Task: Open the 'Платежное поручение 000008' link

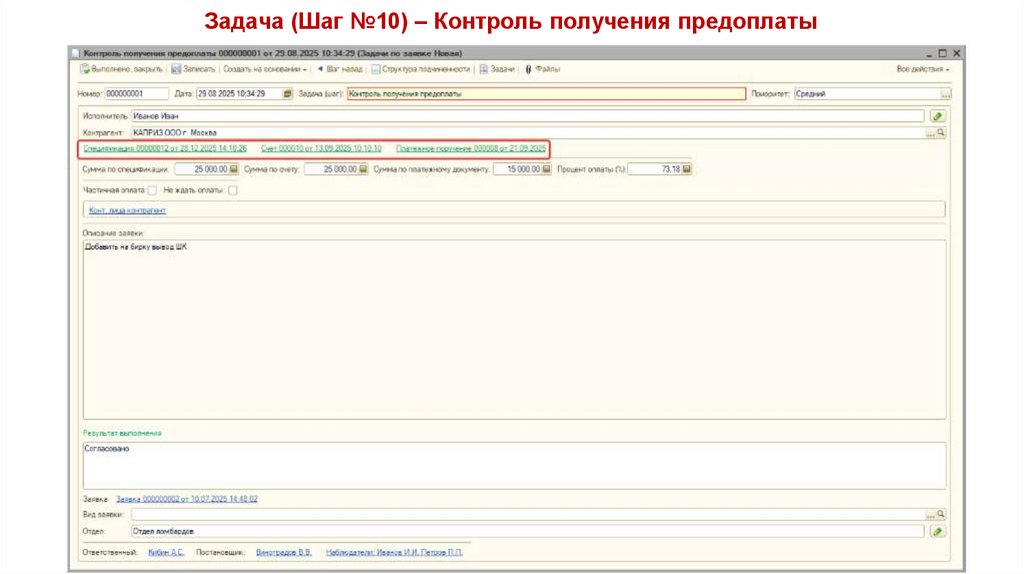Action: click(x=471, y=149)
